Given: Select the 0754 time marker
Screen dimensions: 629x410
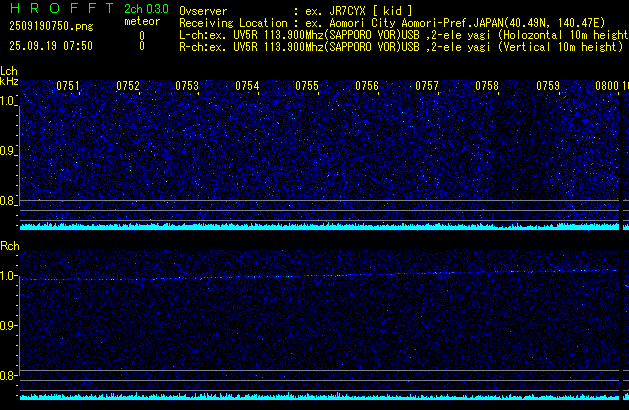Looking at the screenshot, I should 247,86.
